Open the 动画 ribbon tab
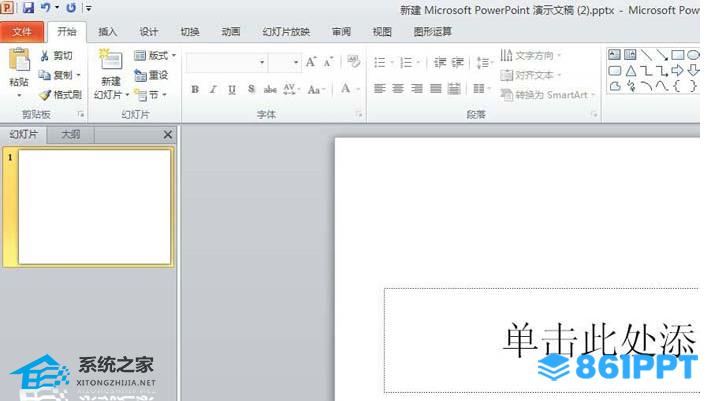The image size is (708, 401). pyautogui.click(x=231, y=32)
